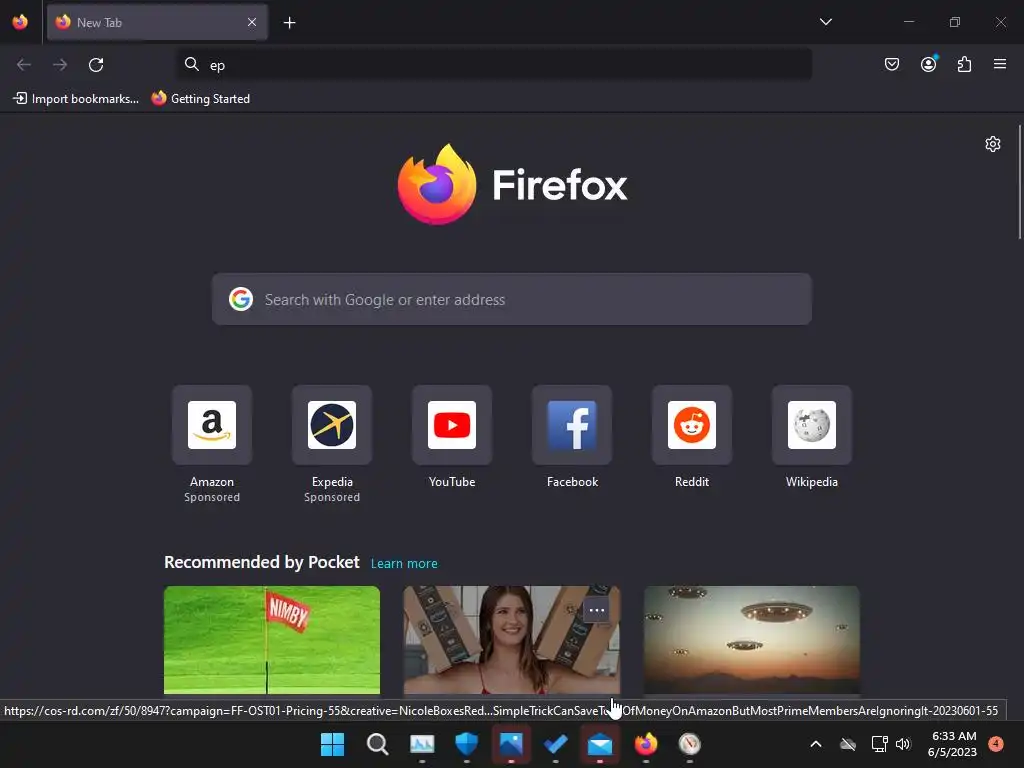
Task: Open the UFO sunset story thumbnail
Action: (x=752, y=640)
